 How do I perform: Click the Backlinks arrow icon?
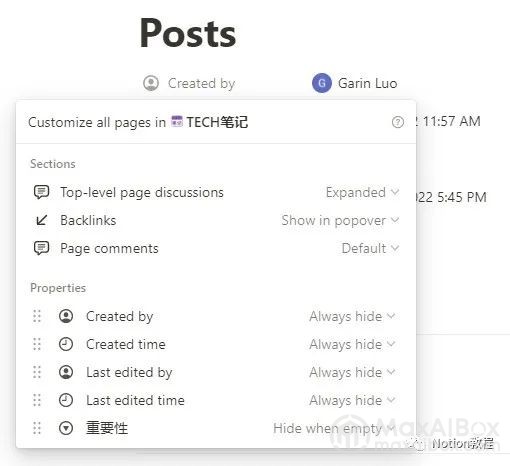pos(42,220)
